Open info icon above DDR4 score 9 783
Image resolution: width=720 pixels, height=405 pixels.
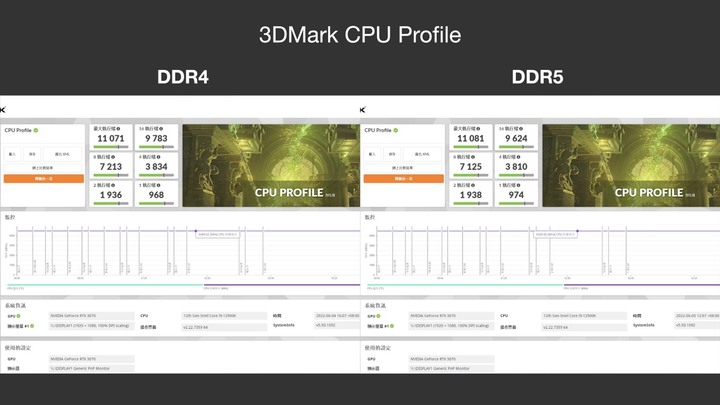pyautogui.click(x=161, y=129)
